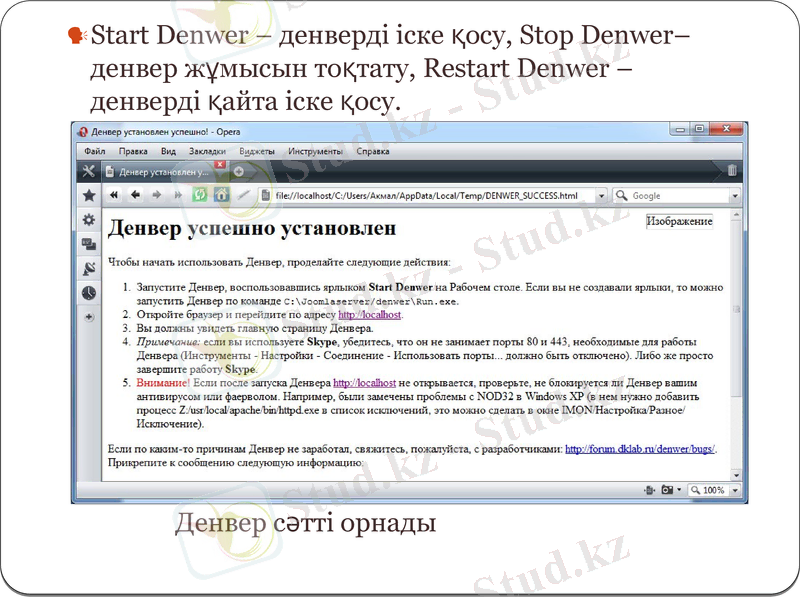Open Opera settings via the gear sidebar icon
Image resolution: width=800 pixels, height=597 pixels.
[x=86, y=217]
